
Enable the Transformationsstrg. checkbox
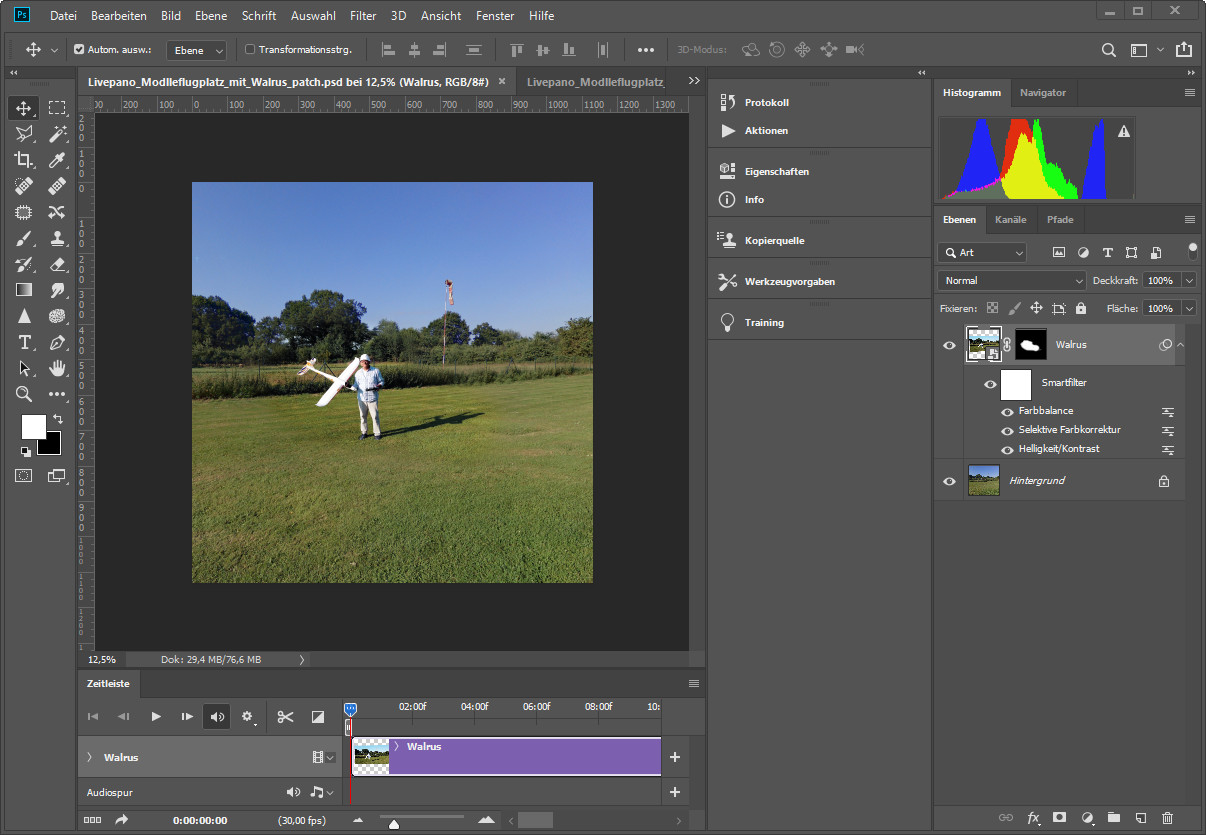coord(250,50)
